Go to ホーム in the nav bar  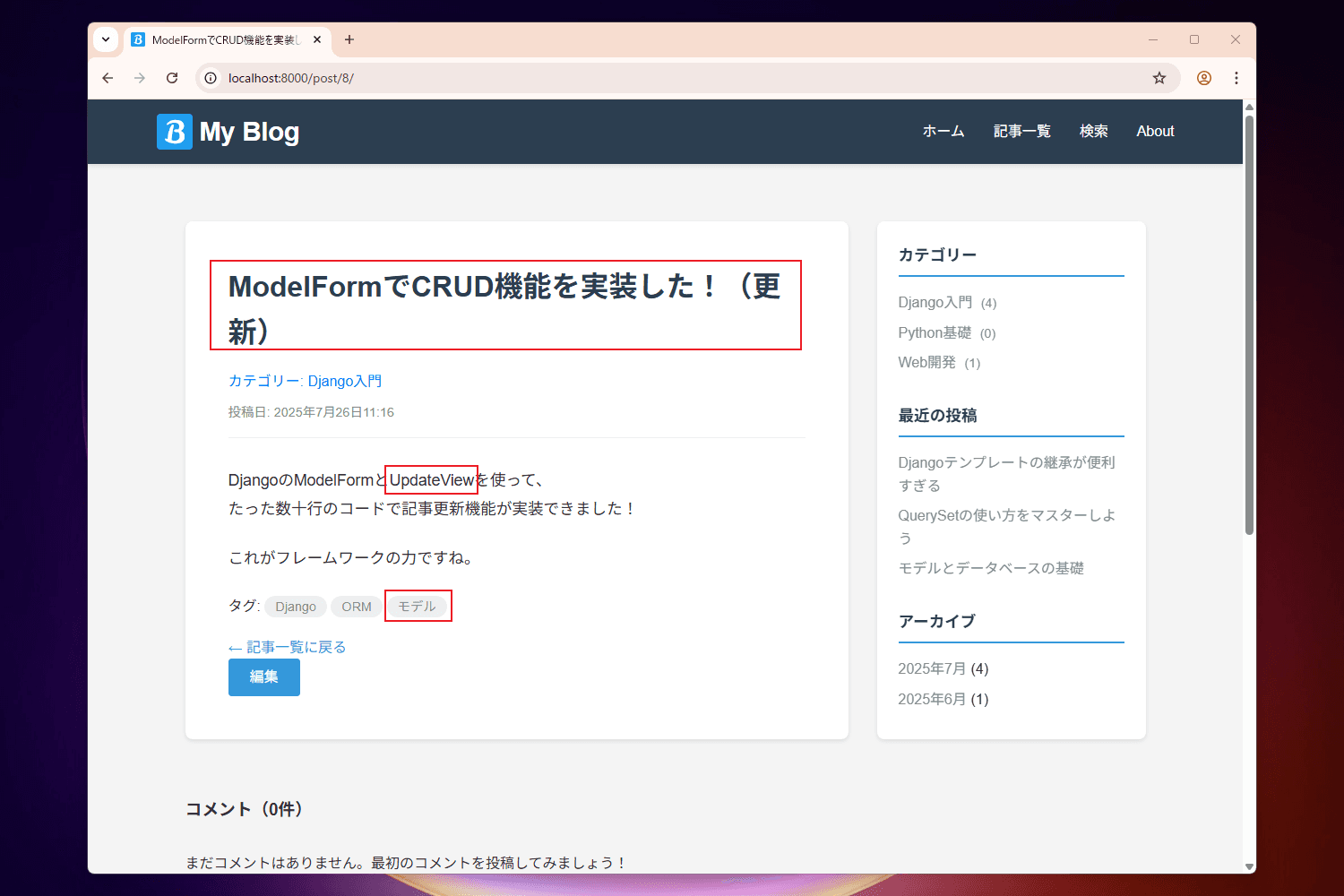click(943, 131)
